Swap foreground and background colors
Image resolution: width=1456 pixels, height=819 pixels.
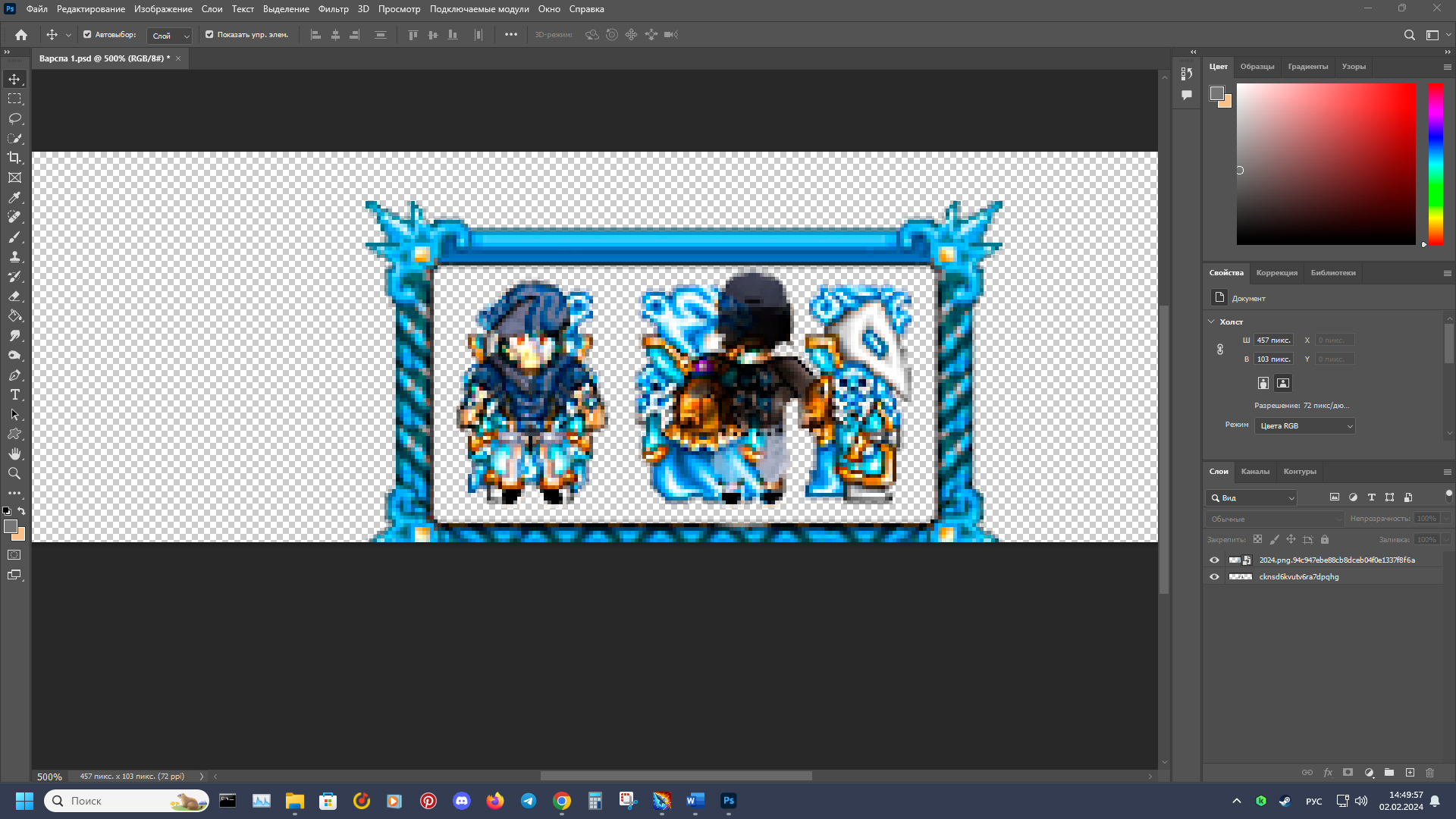click(22, 511)
